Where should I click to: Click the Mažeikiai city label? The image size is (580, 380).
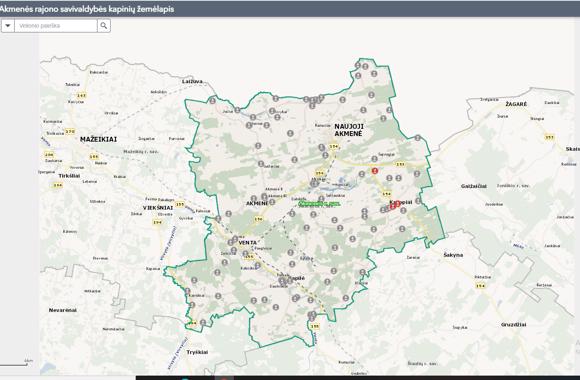98,139
